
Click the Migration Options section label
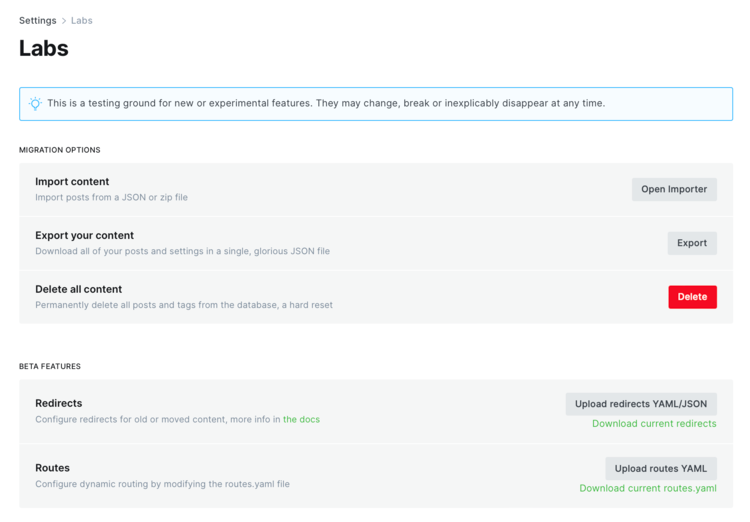pos(60,150)
